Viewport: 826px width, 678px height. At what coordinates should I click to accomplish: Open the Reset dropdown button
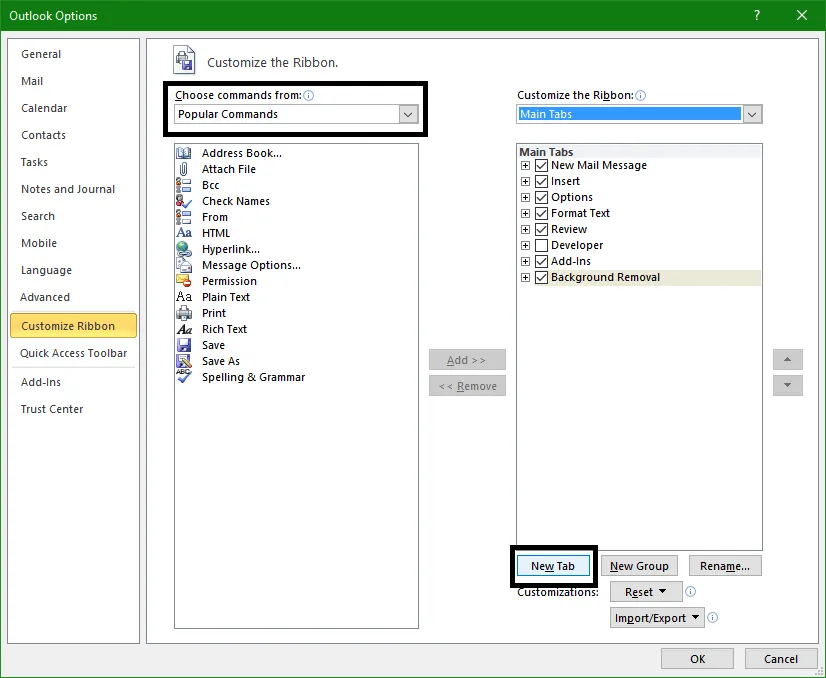coord(646,592)
